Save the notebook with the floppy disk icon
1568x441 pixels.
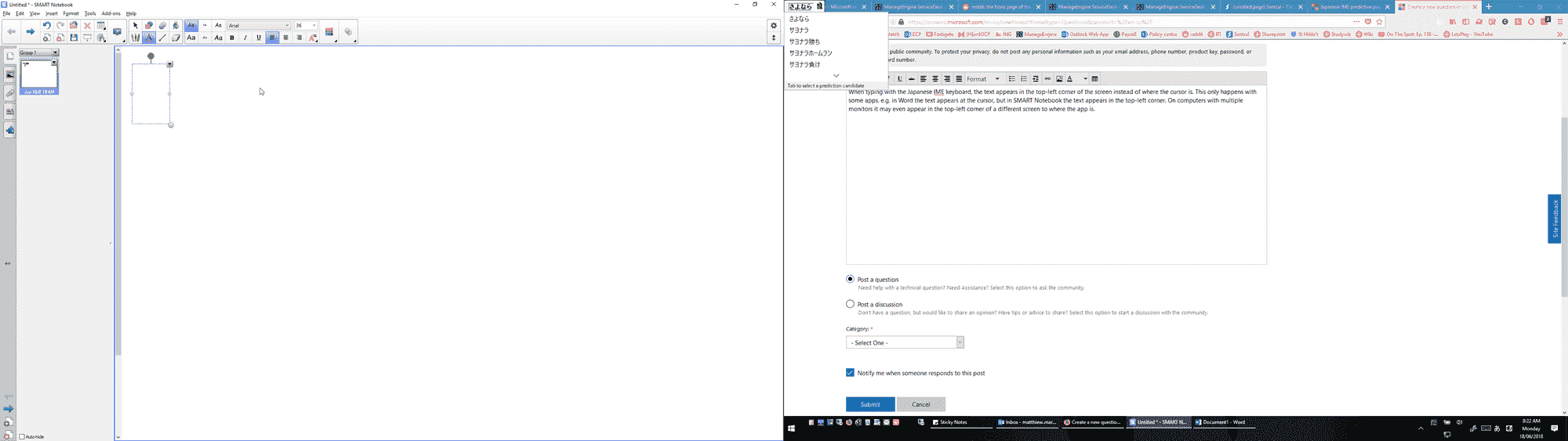74,38
